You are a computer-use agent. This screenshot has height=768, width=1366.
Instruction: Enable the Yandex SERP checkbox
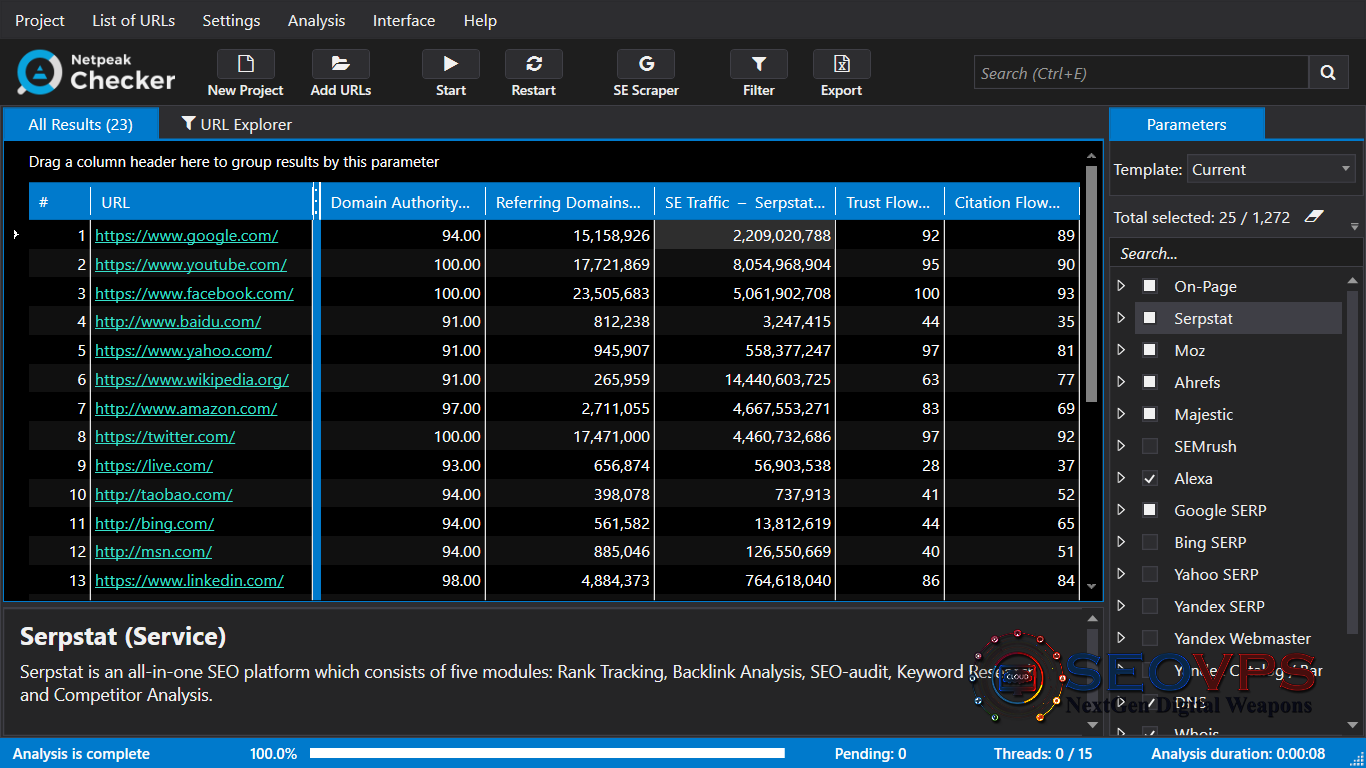pyautogui.click(x=1150, y=606)
